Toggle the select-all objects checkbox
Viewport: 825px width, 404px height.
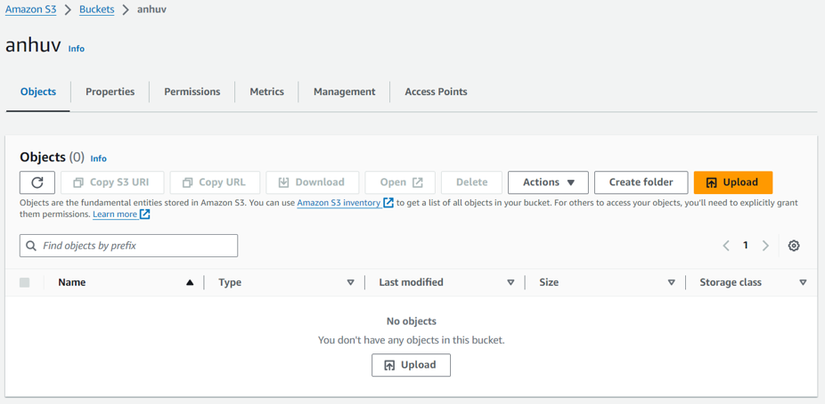(25, 283)
